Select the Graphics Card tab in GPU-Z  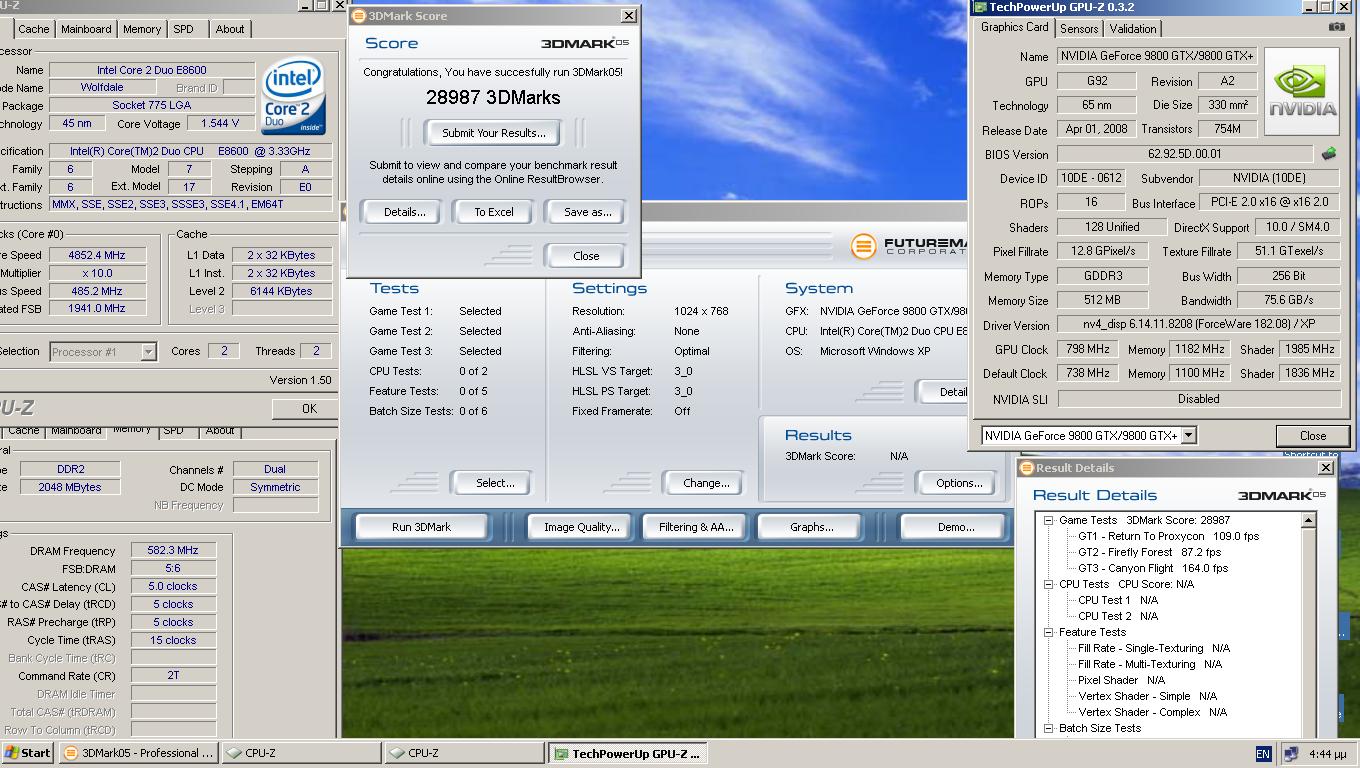point(1015,28)
